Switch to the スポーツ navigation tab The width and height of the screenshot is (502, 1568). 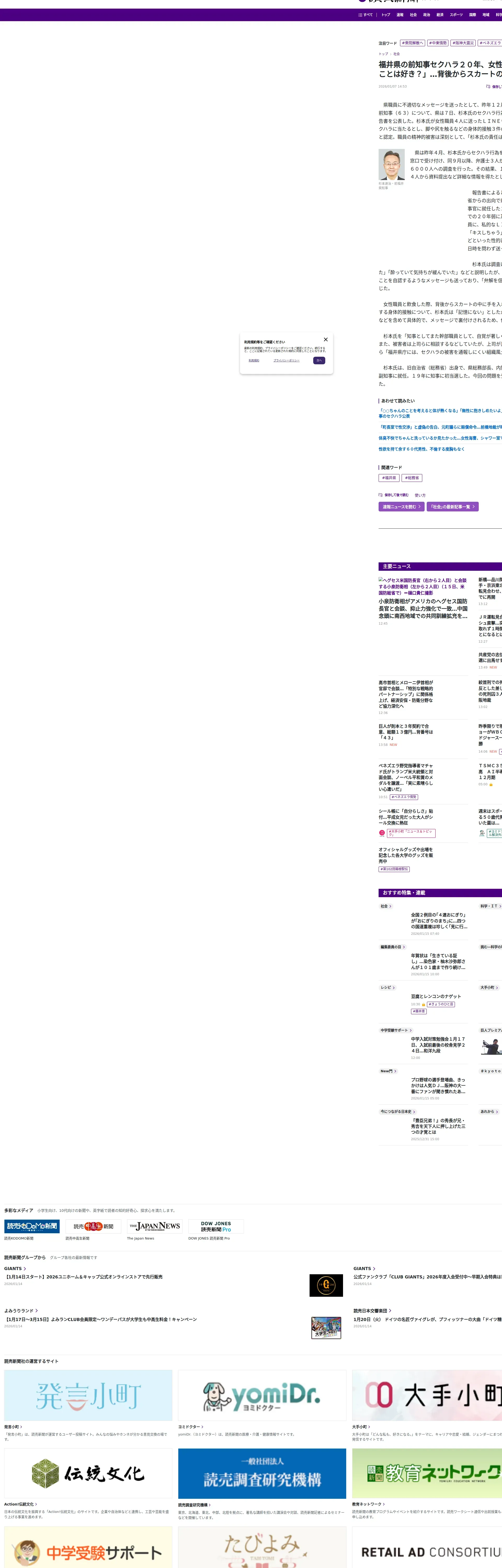(456, 15)
